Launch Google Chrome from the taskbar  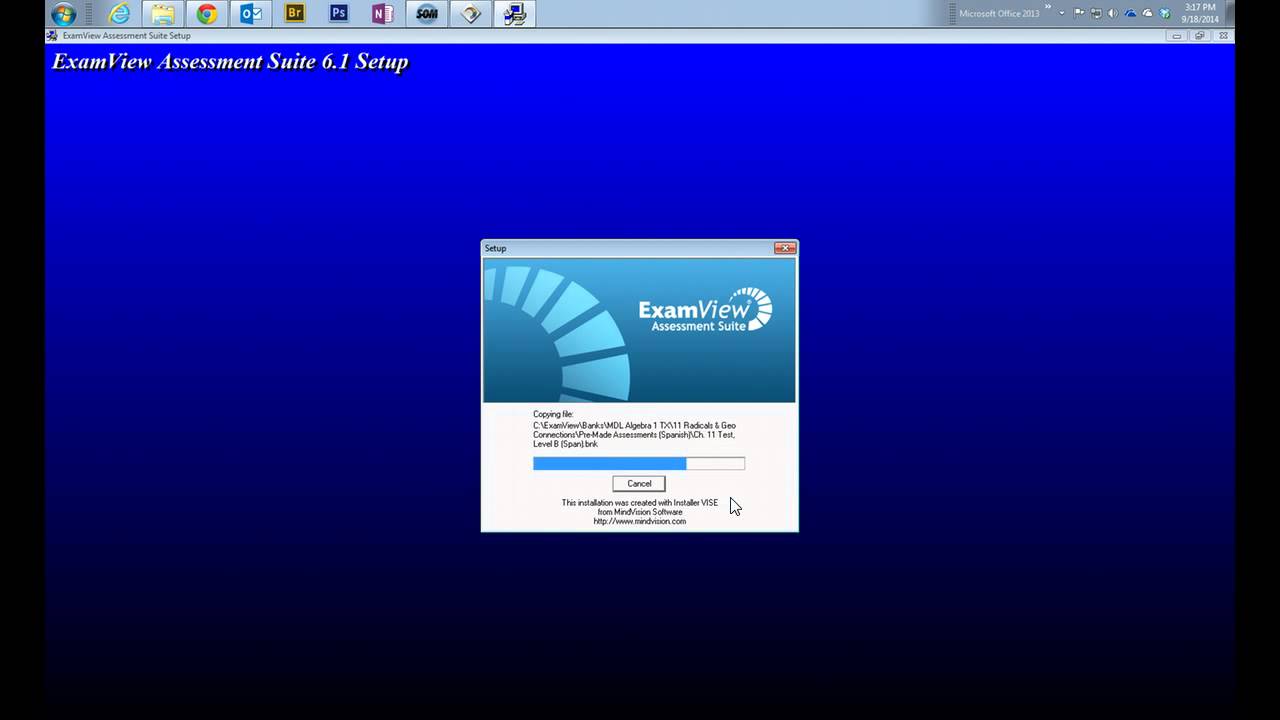tap(207, 14)
